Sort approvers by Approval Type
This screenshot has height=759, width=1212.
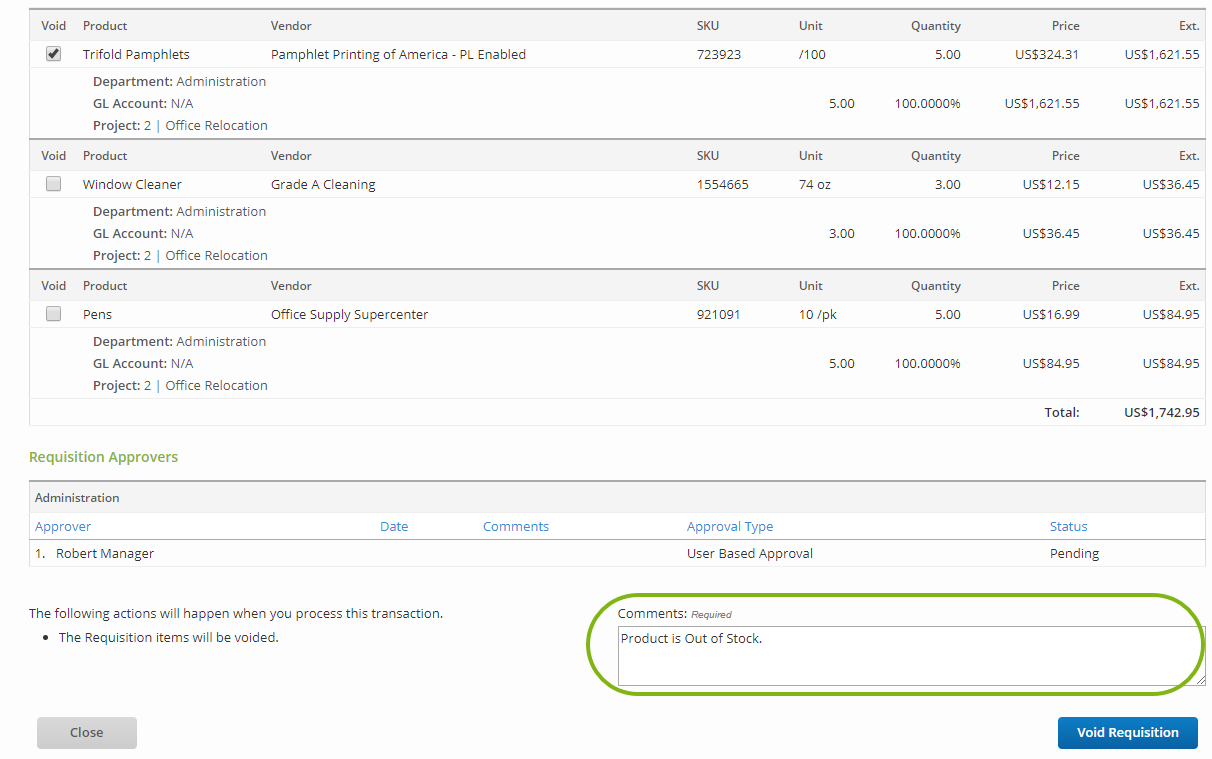tap(729, 526)
